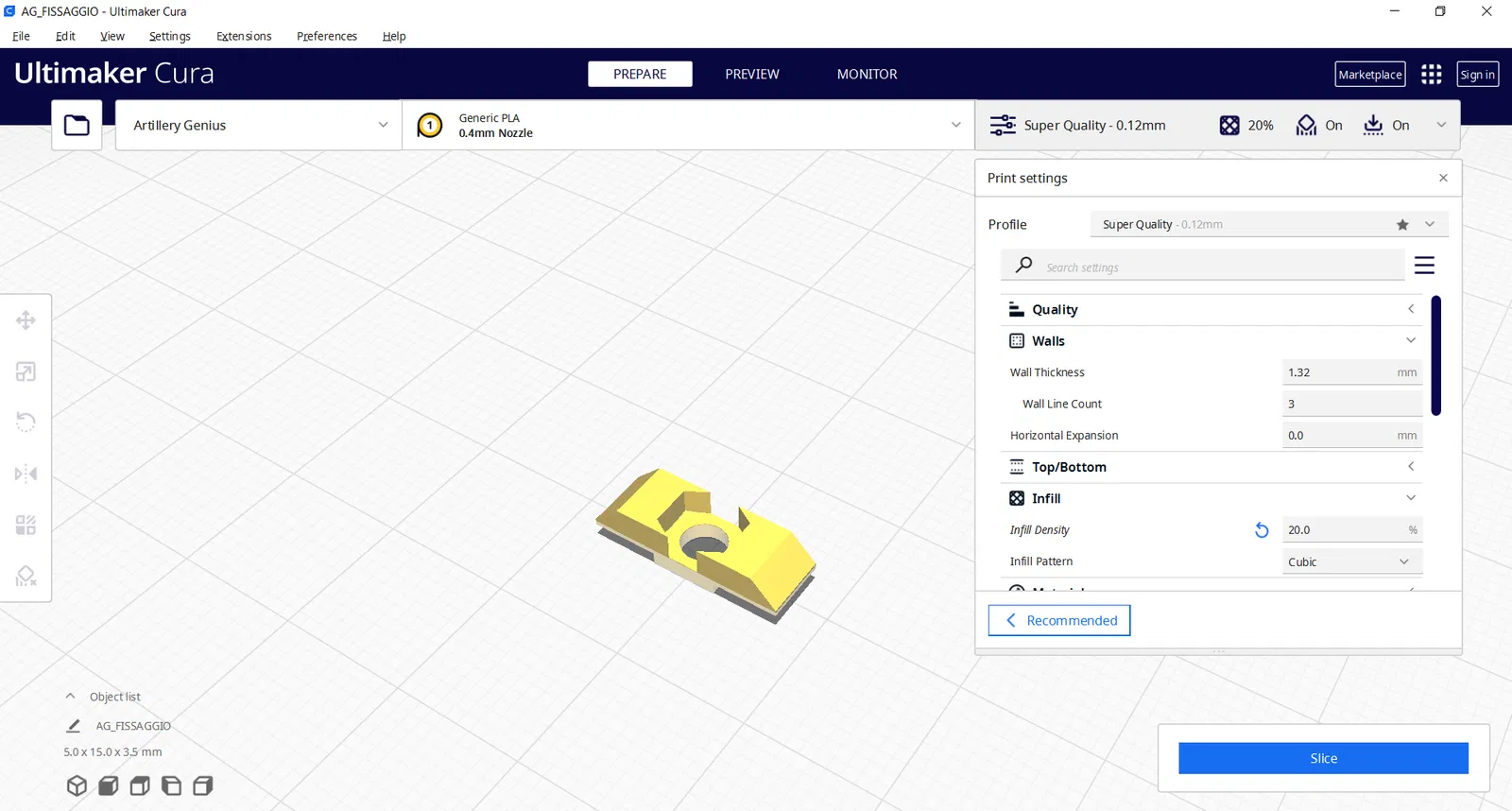Switch to the PREVIEW stage
Screen dimensions: 1512x811
(x=752, y=74)
